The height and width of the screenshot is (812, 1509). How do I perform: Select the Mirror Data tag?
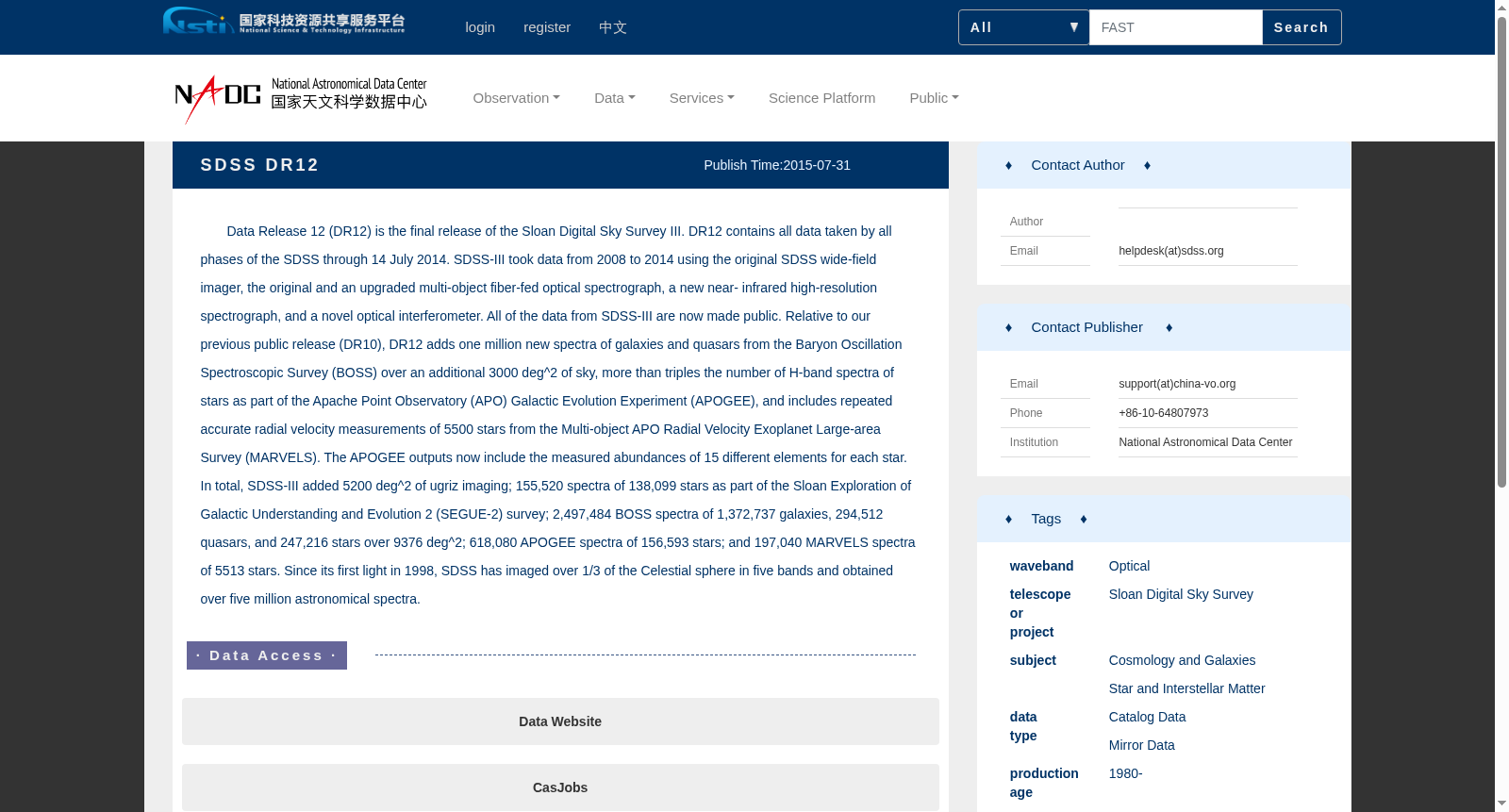coord(1142,745)
